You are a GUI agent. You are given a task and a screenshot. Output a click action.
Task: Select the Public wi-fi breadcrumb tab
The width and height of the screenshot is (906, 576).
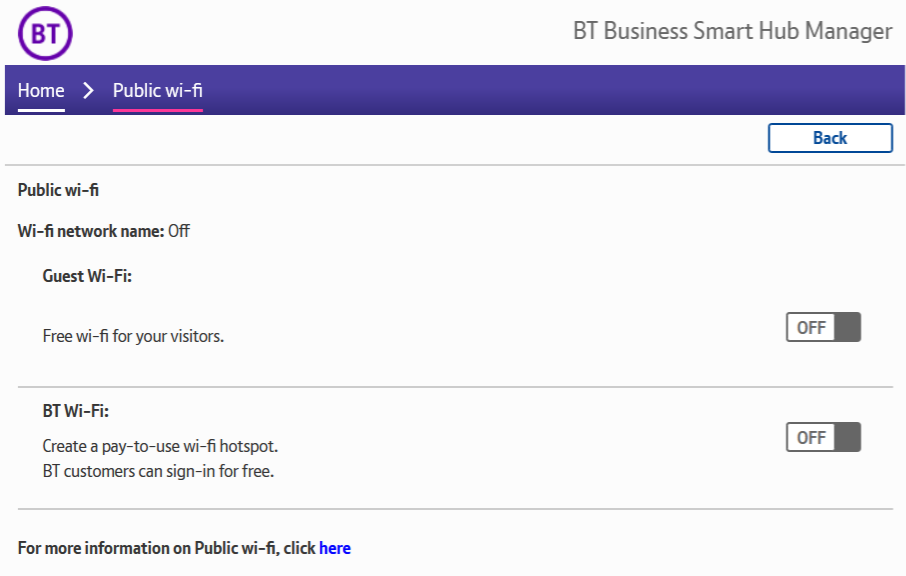(157, 90)
